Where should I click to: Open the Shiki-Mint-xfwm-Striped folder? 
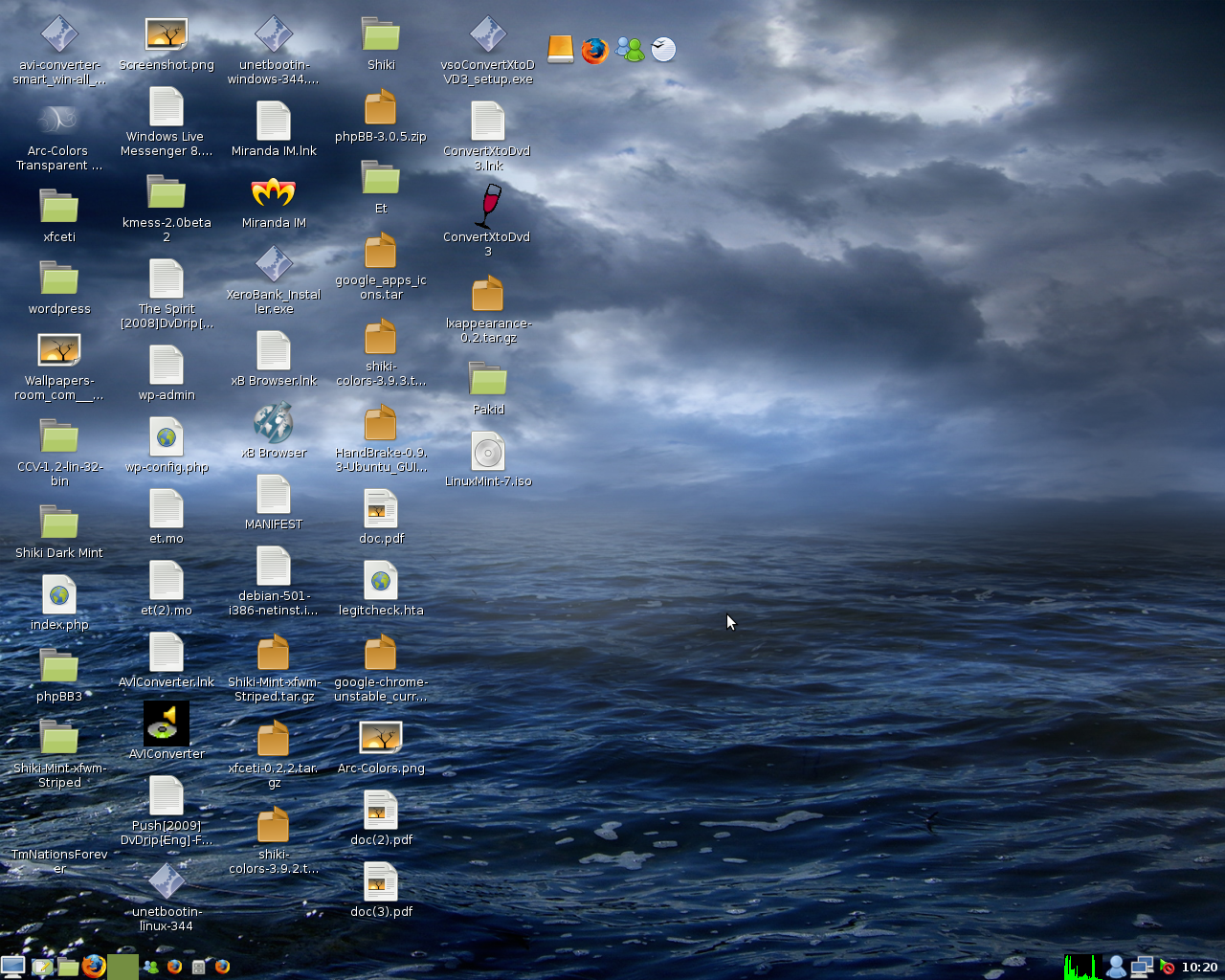[x=59, y=737]
